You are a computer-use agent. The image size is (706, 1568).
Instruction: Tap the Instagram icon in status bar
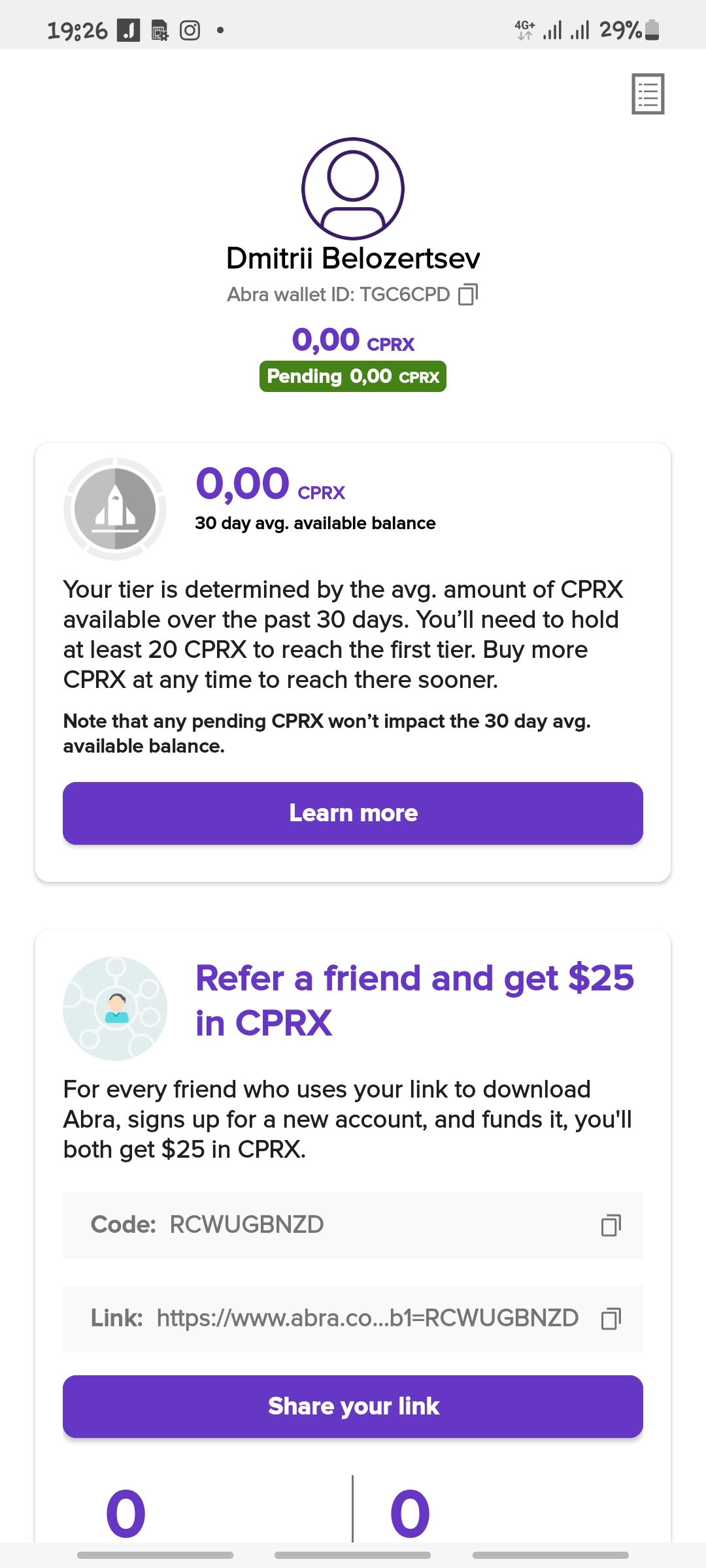(190, 30)
